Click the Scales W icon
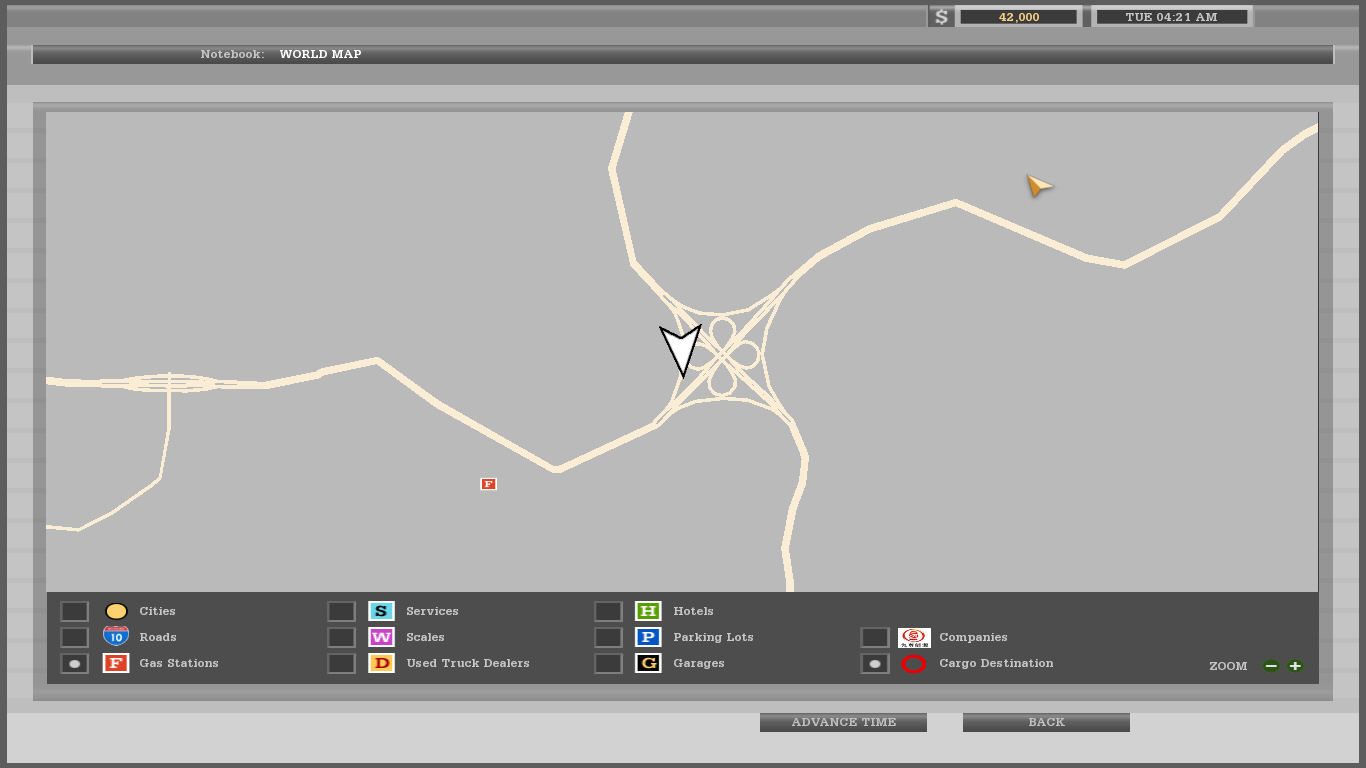Viewport: 1366px width, 768px height. point(381,637)
